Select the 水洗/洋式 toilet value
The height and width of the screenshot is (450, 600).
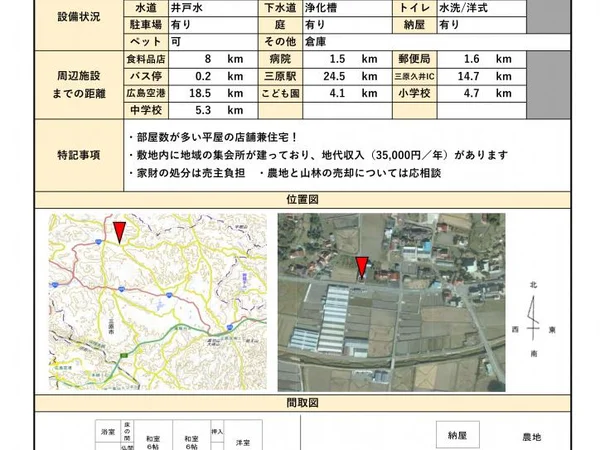pyautogui.click(x=463, y=8)
